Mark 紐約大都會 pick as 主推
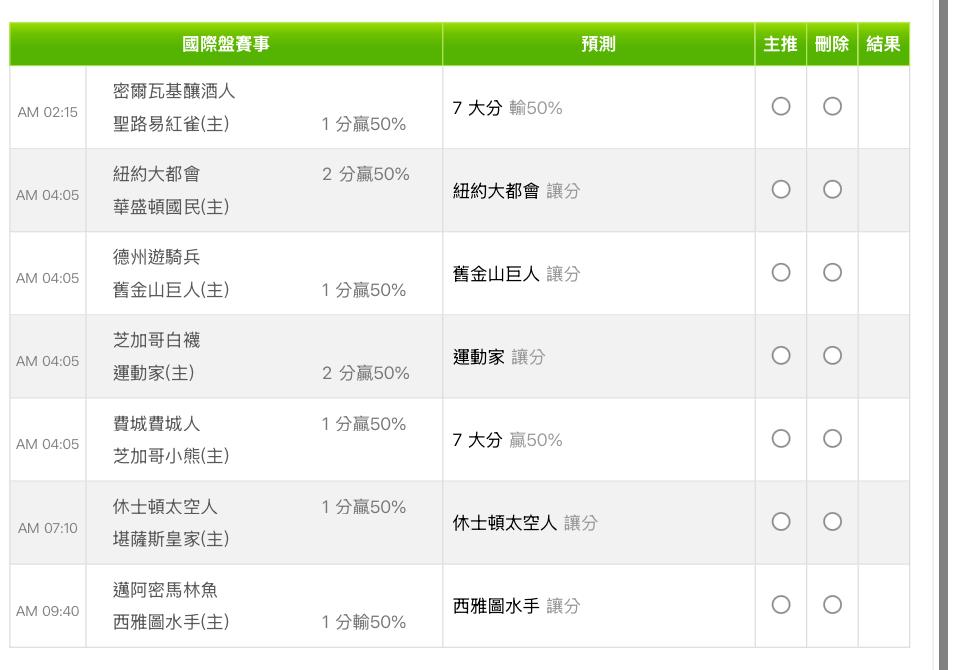The image size is (957, 670). point(781,190)
